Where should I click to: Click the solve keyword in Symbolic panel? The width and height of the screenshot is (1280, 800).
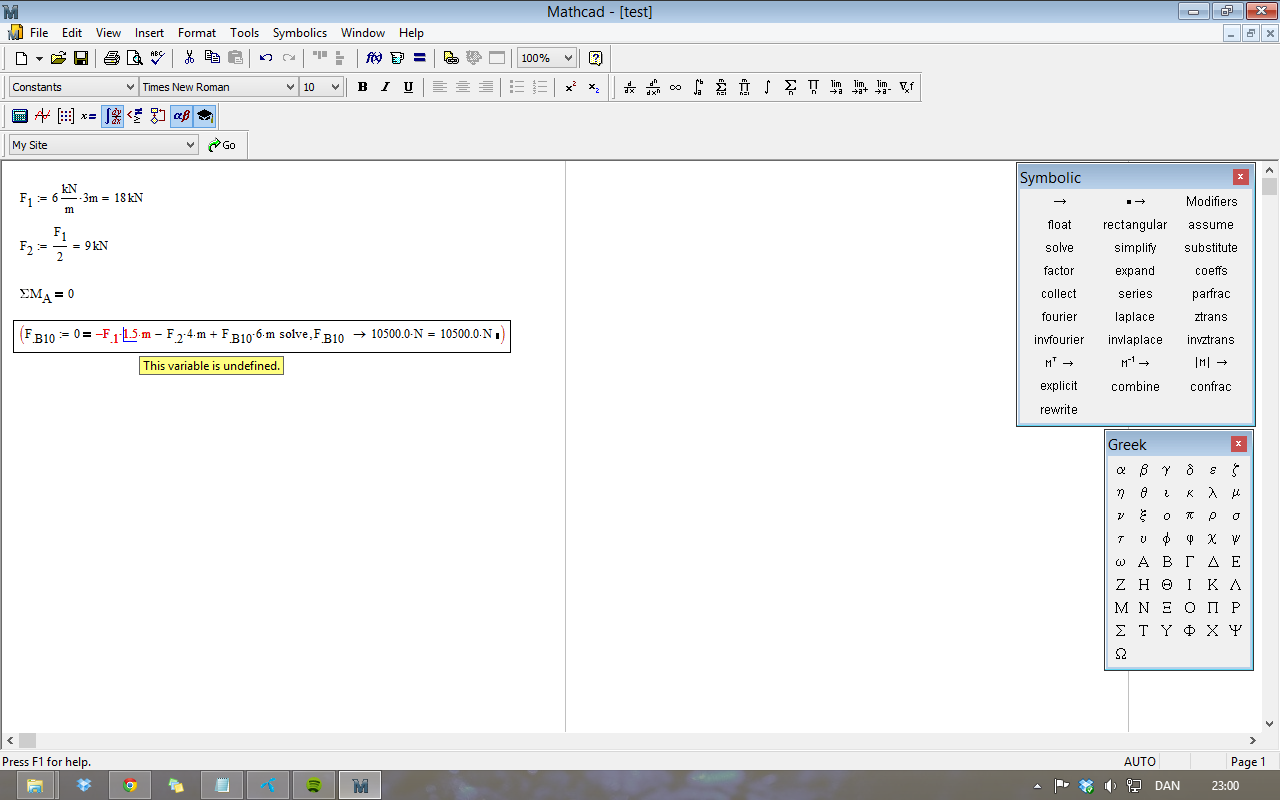coord(1059,248)
